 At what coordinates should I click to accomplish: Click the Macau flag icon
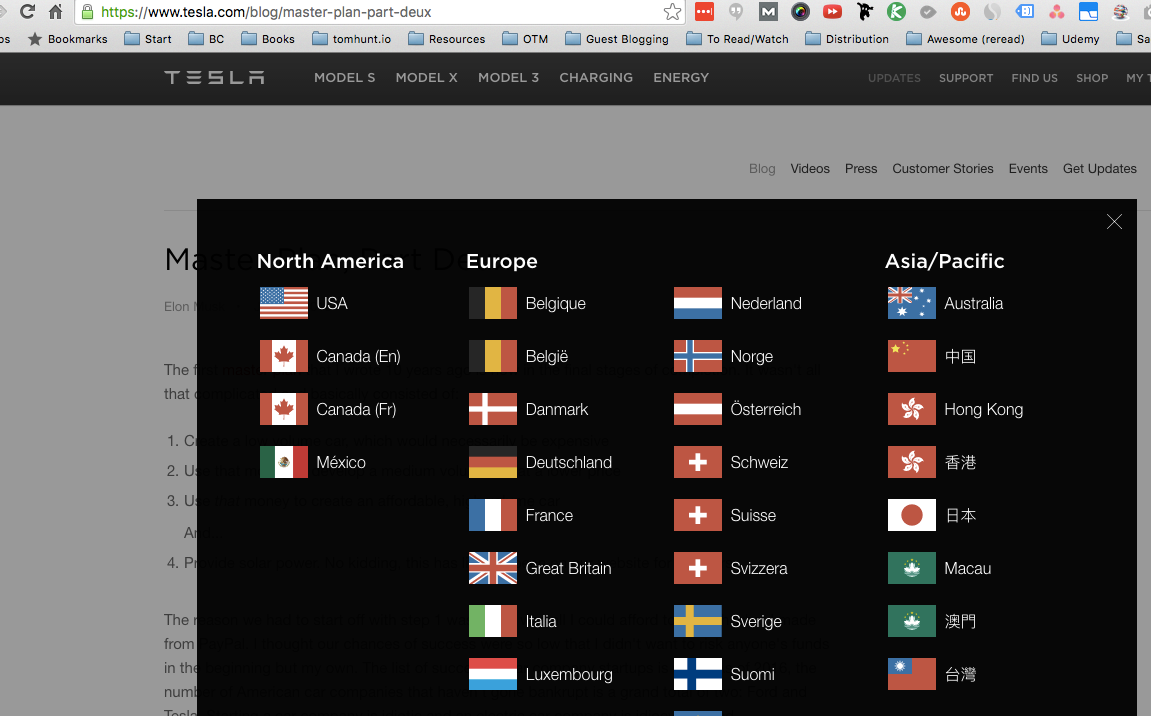[912, 568]
